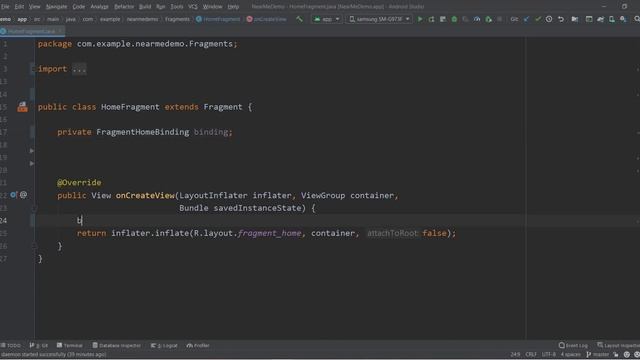
Task: Open the Build menu
Action: [145, 7]
